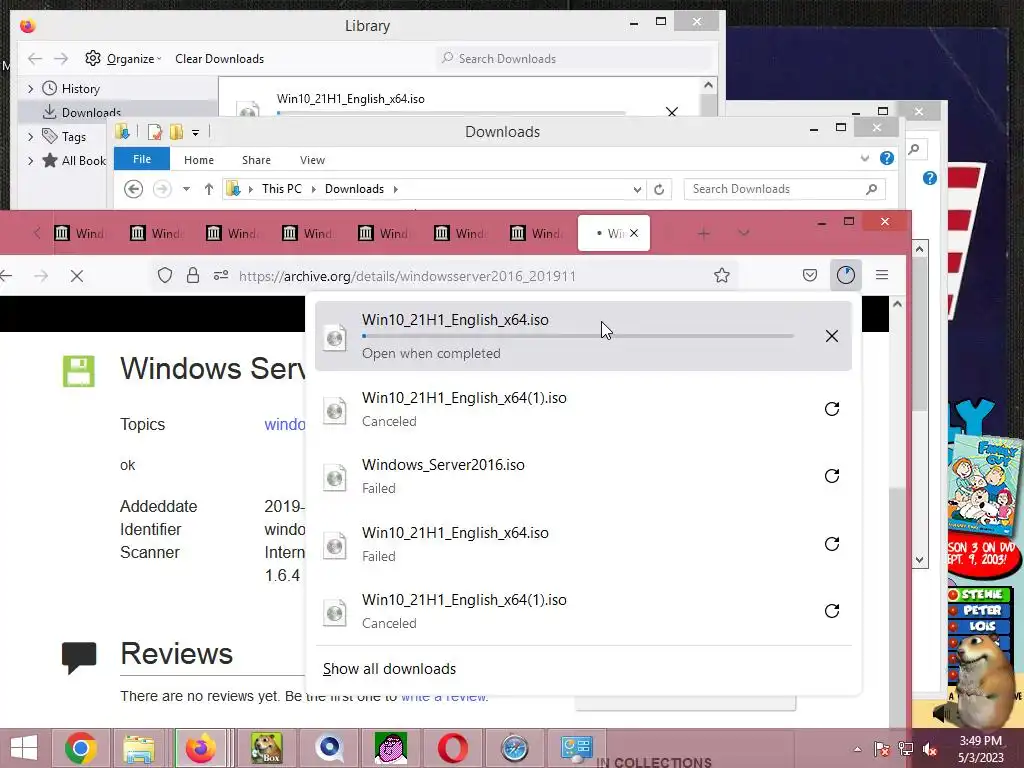Screen dimensions: 1024x768
Task: Open Opera browser from the taskbar
Action: (453, 748)
